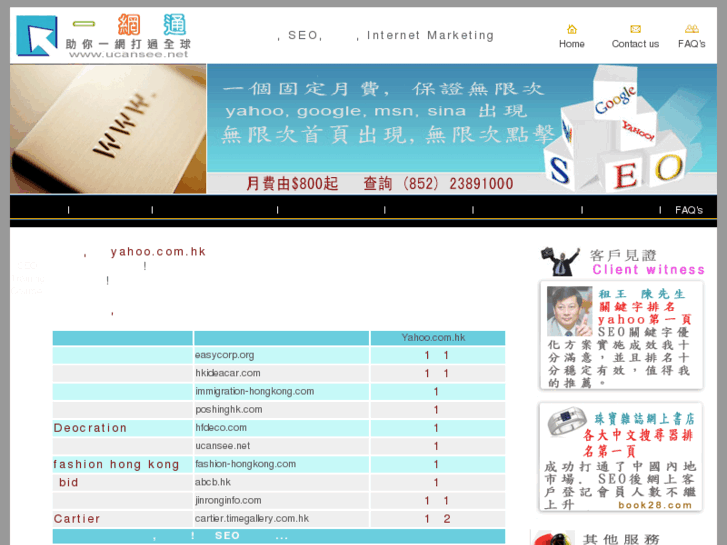Open the book28.com link
The image size is (727, 545).
[x=655, y=505]
